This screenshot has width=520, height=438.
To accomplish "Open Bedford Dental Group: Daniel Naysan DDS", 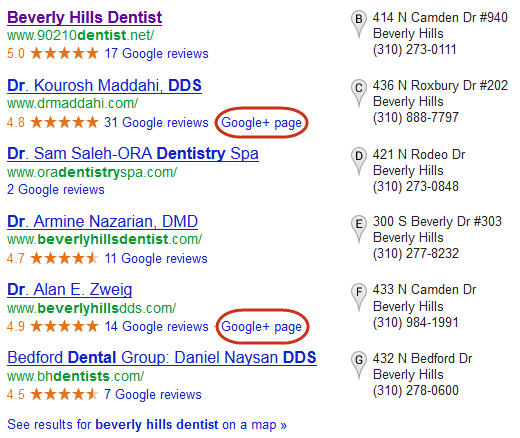I will tap(162, 358).
